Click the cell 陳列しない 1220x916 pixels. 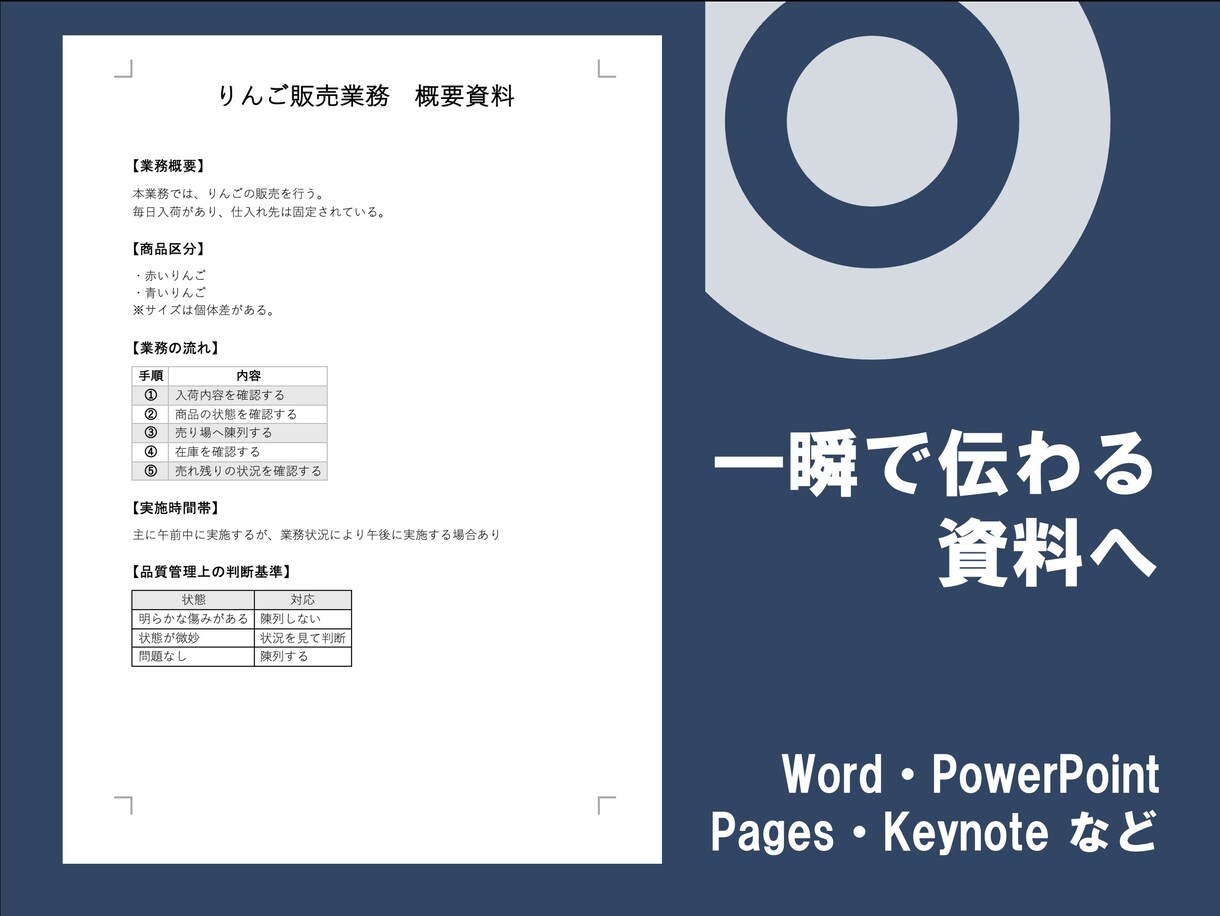303,619
